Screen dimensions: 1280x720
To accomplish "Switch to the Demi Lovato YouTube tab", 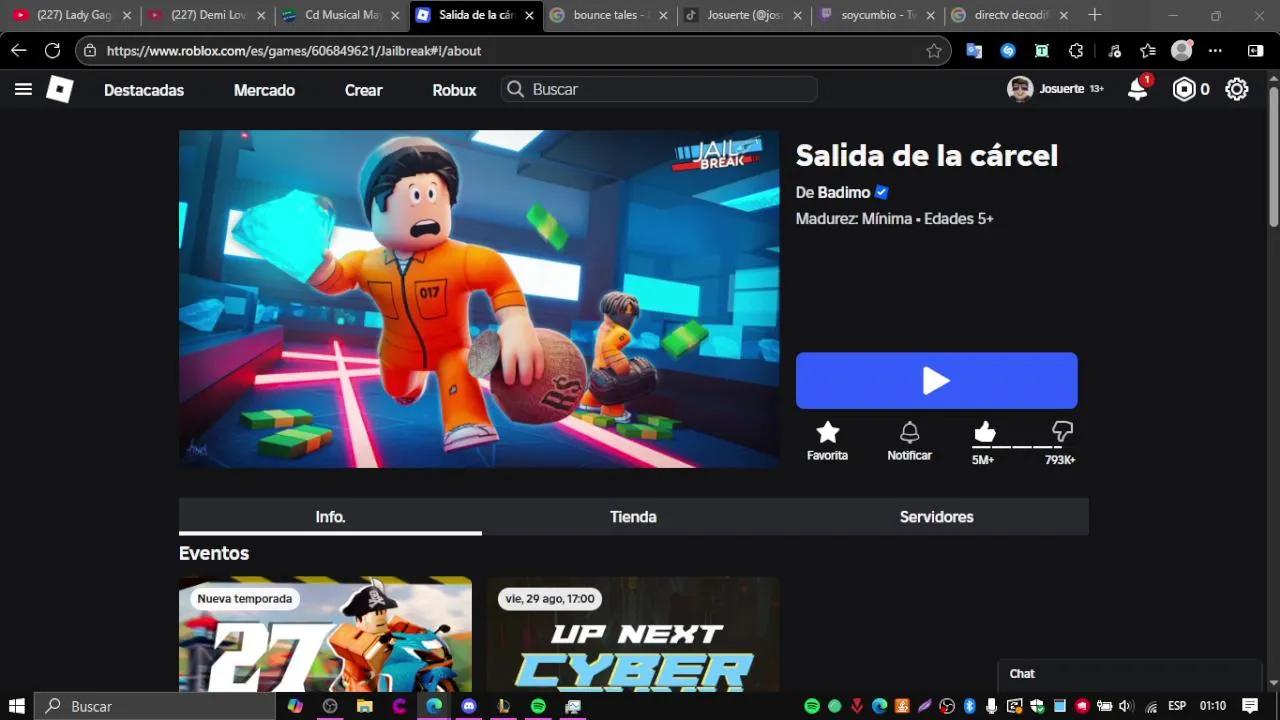I will 205,15.
